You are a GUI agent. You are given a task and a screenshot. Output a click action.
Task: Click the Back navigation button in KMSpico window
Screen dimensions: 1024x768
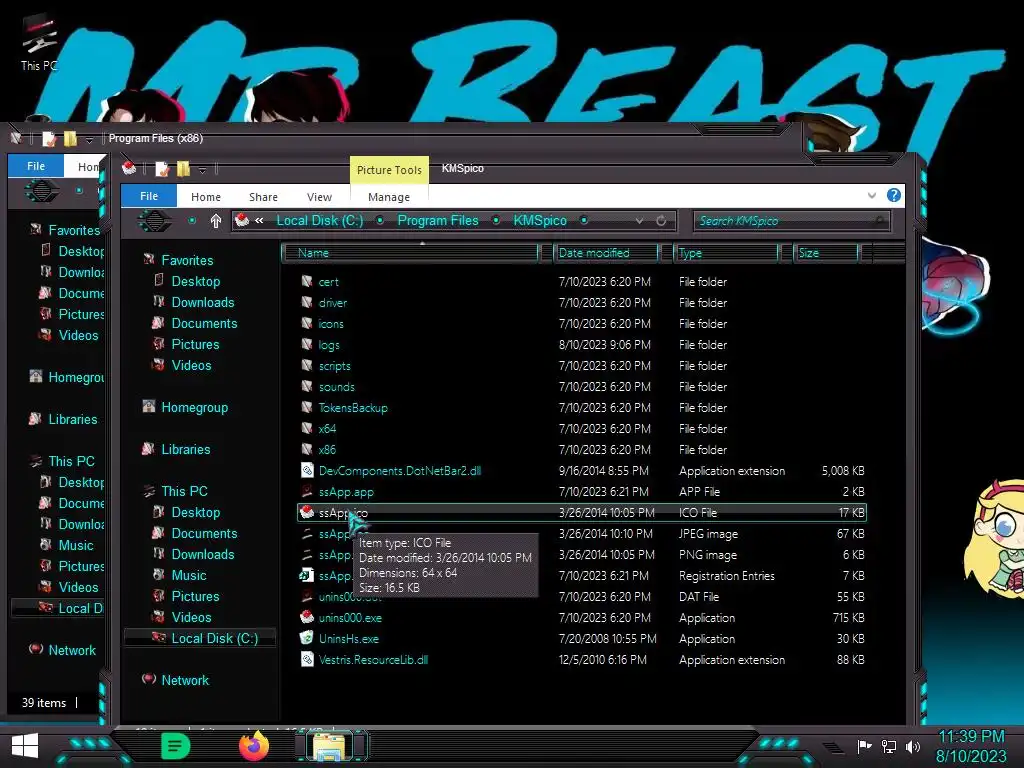coord(155,221)
